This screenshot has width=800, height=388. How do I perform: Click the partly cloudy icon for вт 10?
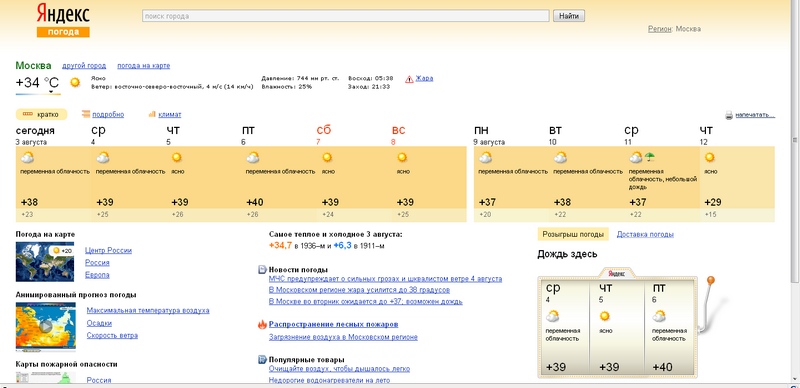point(560,157)
